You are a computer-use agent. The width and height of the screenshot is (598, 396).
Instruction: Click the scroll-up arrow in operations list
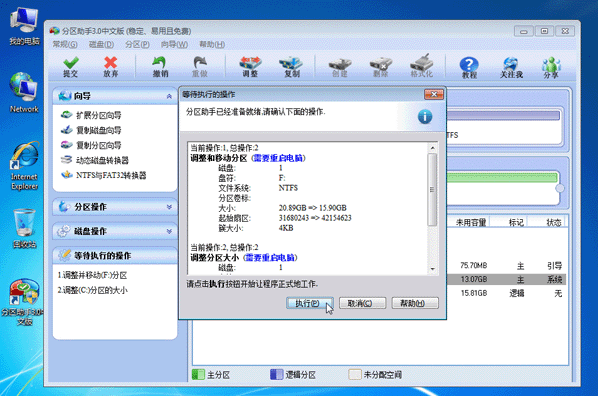click(x=432, y=148)
